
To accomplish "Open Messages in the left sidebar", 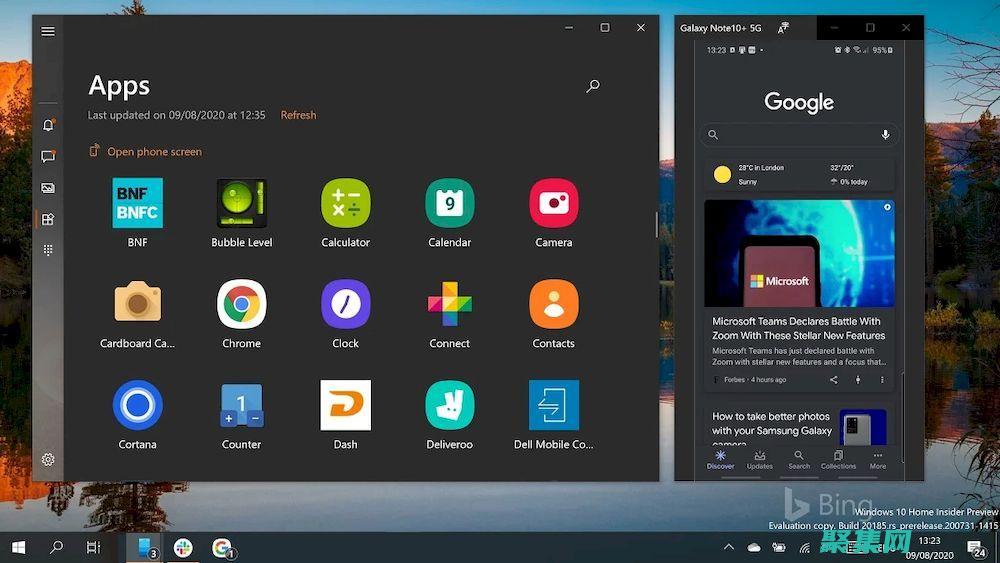I will click(48, 157).
